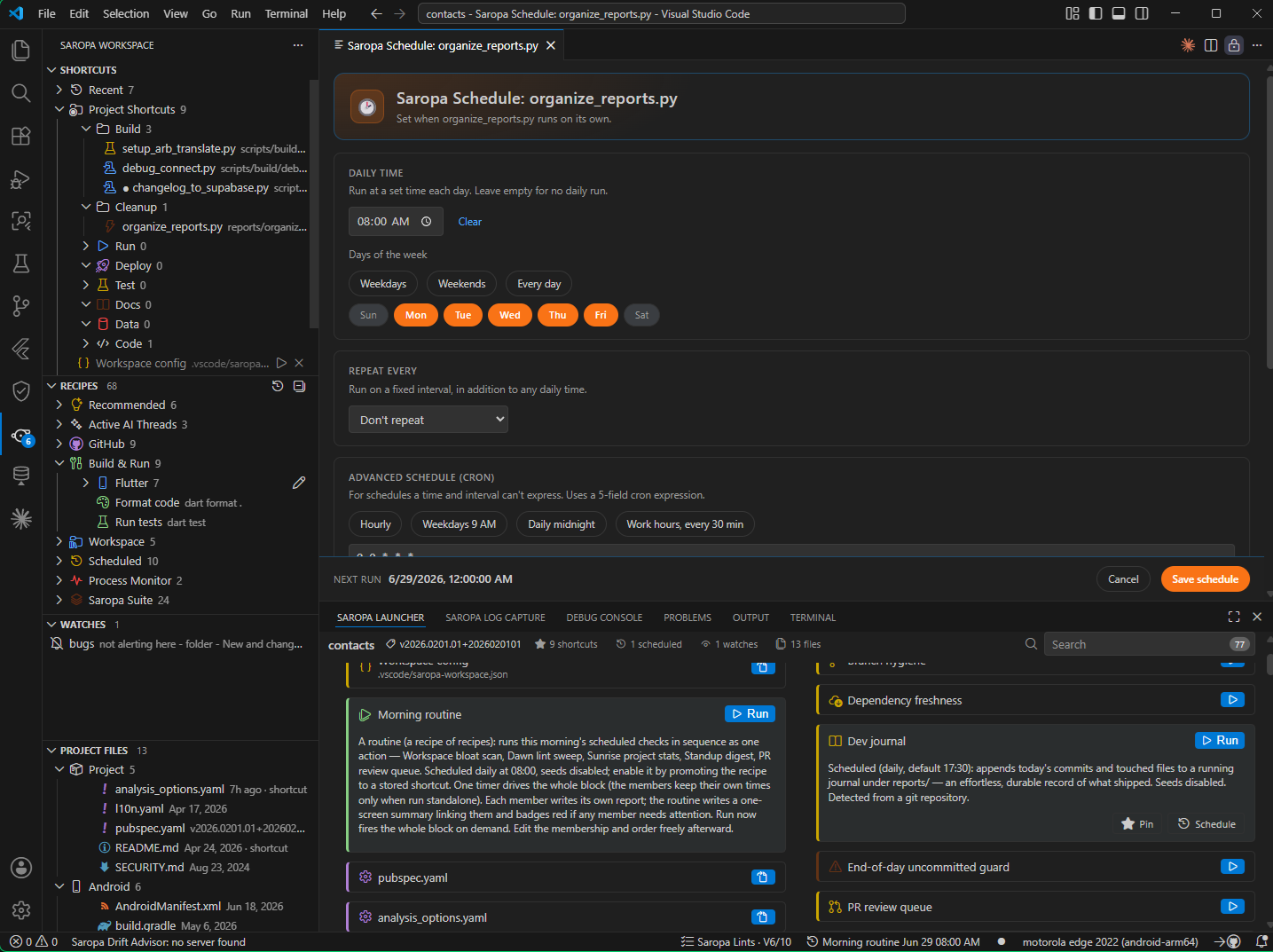Open the Selection menu
This screenshot has width=1273, height=952.
(x=126, y=13)
